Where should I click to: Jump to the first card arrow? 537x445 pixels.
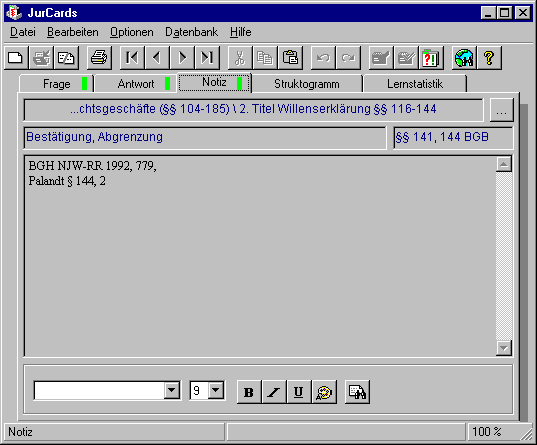point(132,58)
